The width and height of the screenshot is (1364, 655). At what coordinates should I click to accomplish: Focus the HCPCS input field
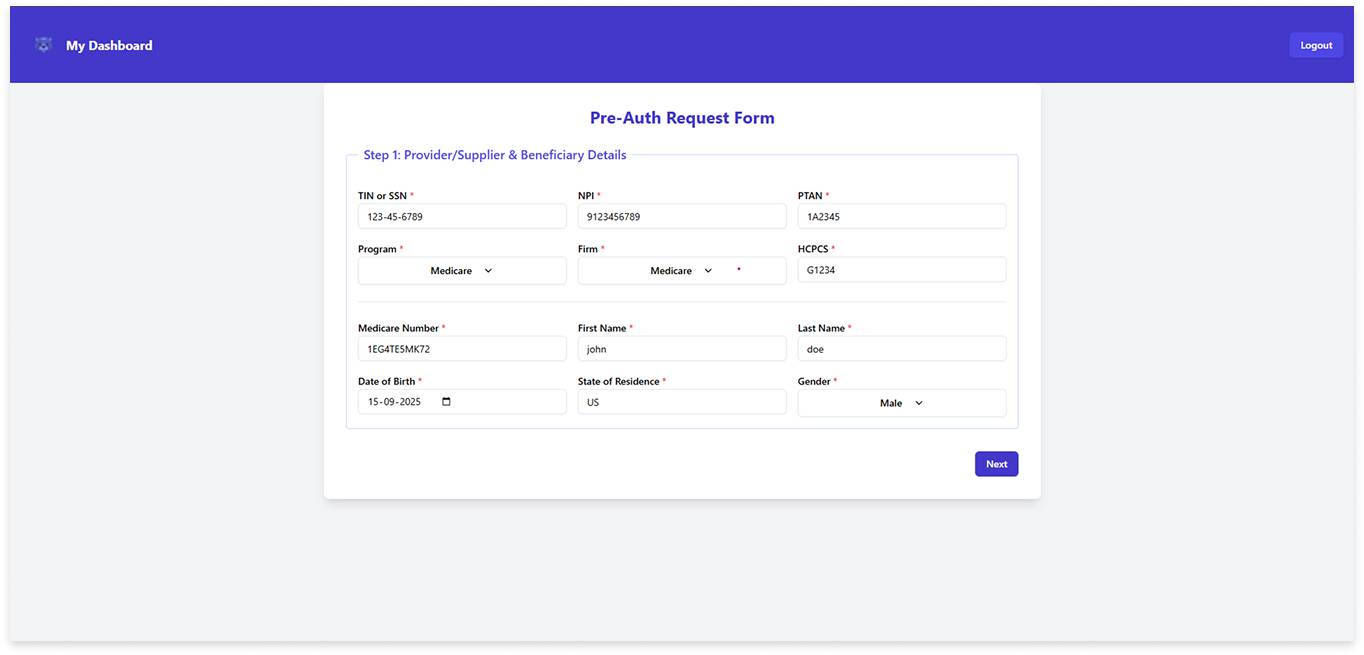(902, 269)
